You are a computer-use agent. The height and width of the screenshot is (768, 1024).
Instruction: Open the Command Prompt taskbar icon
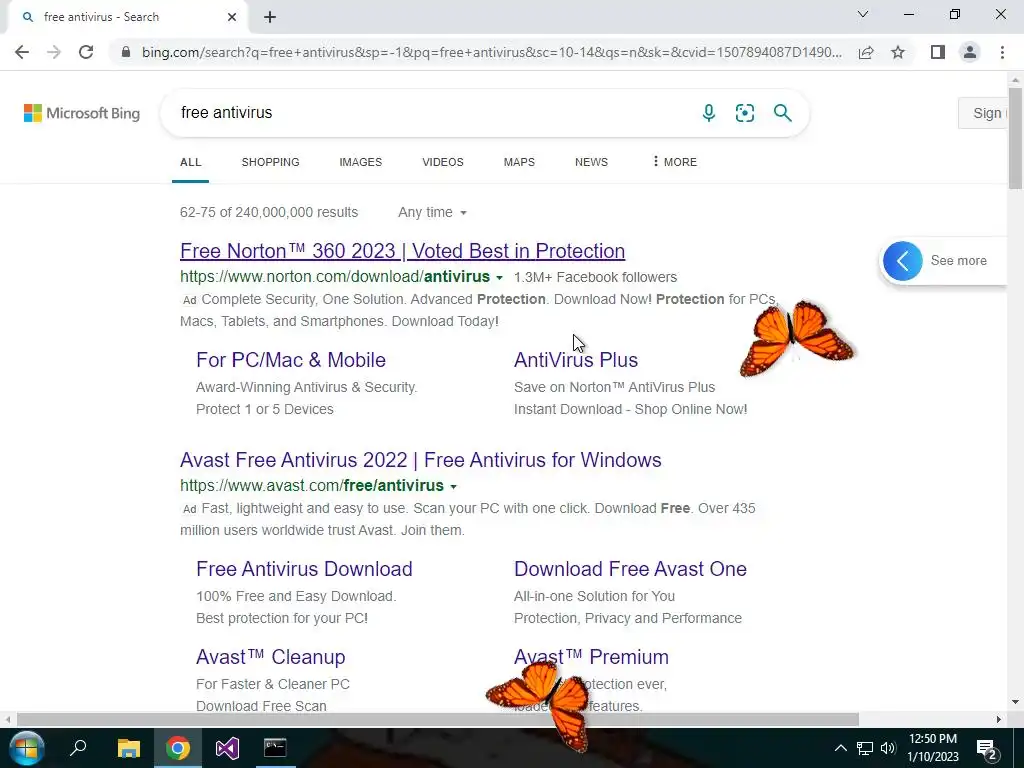pyautogui.click(x=275, y=748)
